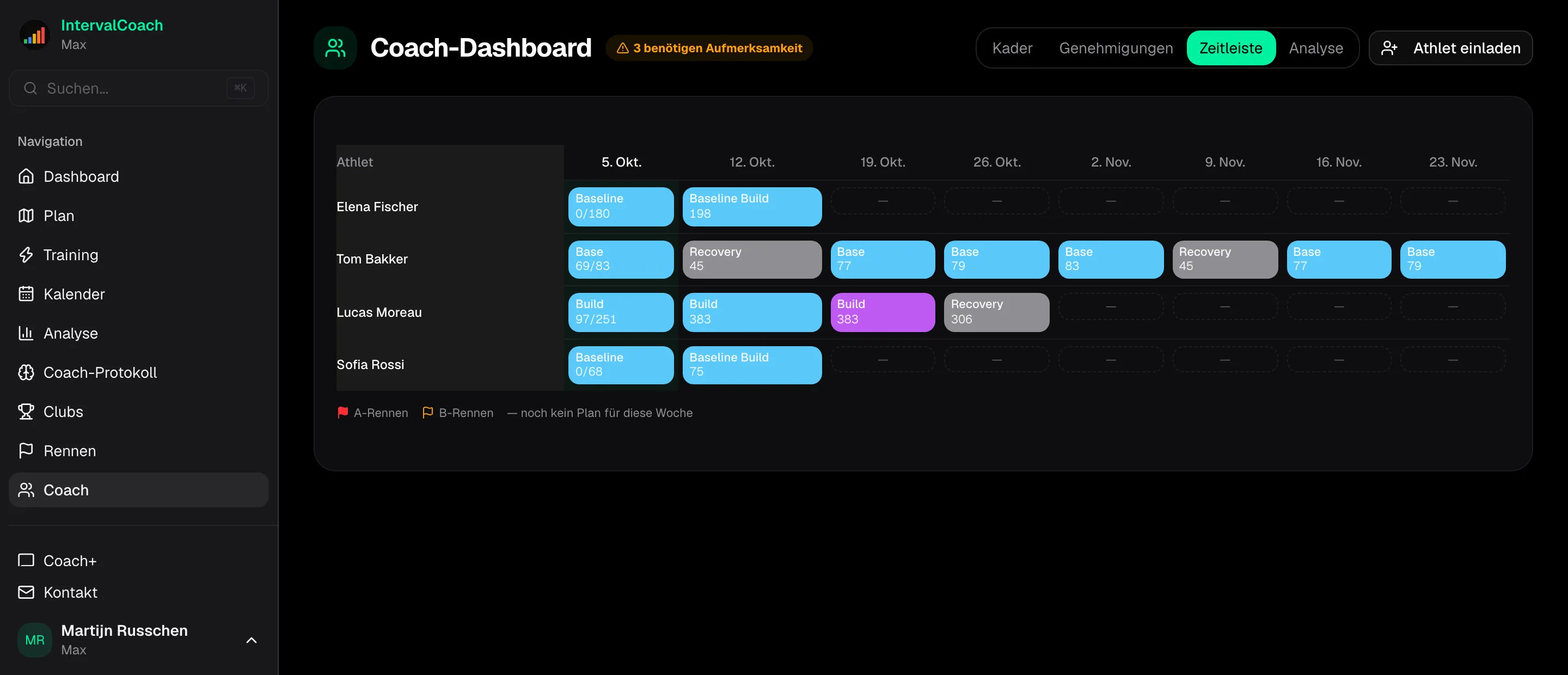Click Lucas Moreau's Build 97/251 block
This screenshot has width=1568, height=675.
pyautogui.click(x=621, y=312)
